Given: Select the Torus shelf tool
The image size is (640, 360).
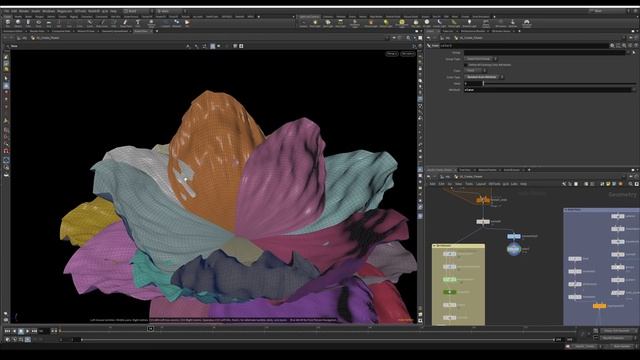Looking at the screenshot, I should [x=38, y=23].
